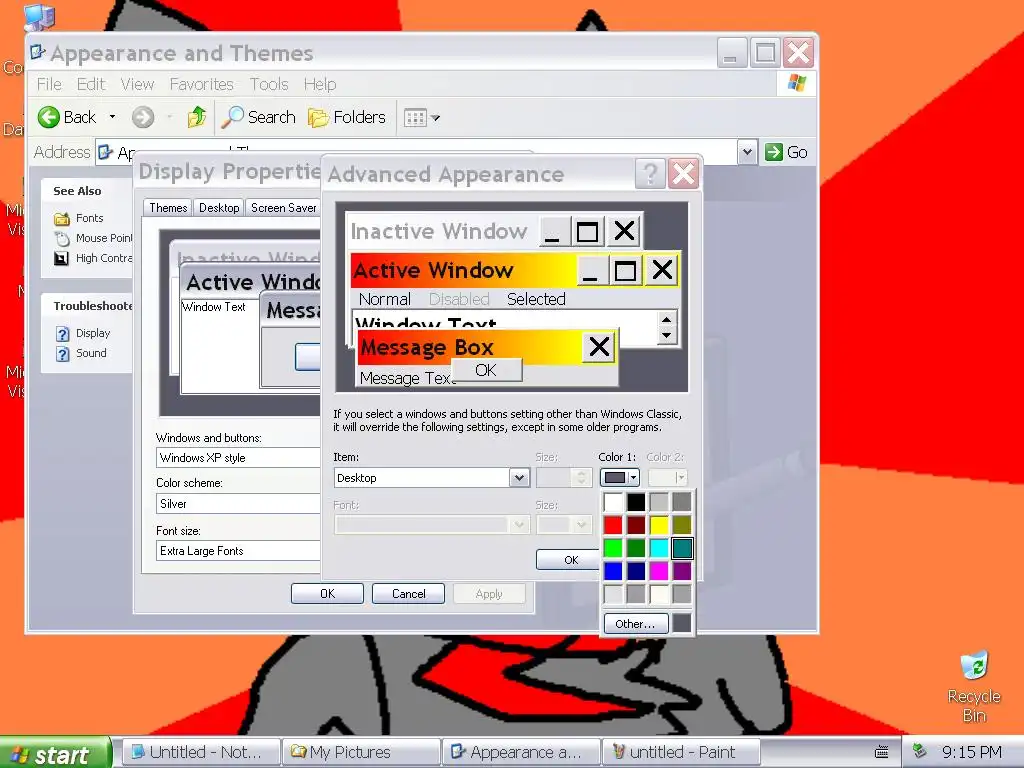
Task: Pick the lime green color swatch
Action: [613, 548]
